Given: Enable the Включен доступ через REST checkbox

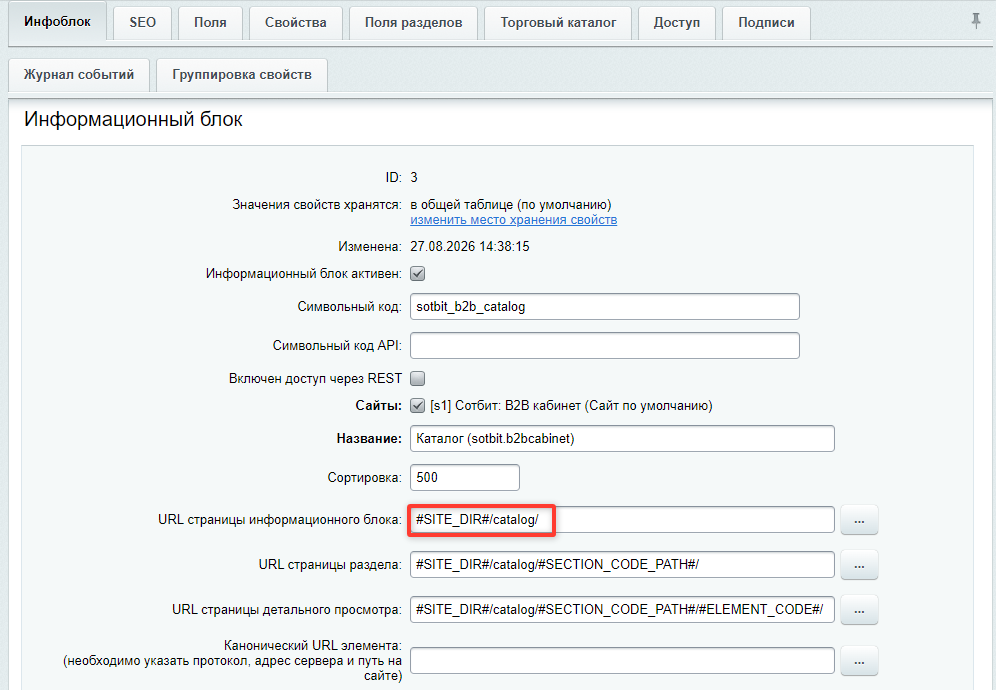Looking at the screenshot, I should point(417,379).
